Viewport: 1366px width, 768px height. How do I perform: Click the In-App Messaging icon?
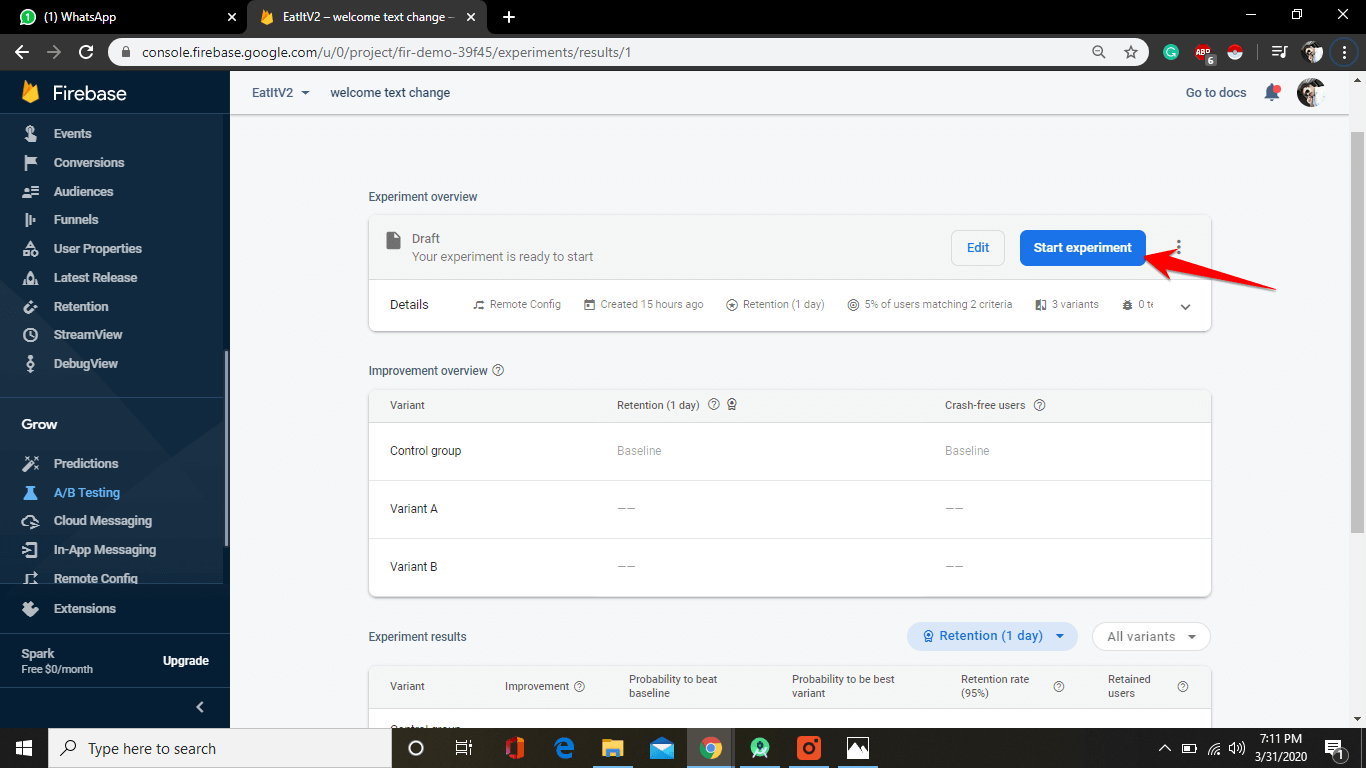point(31,550)
